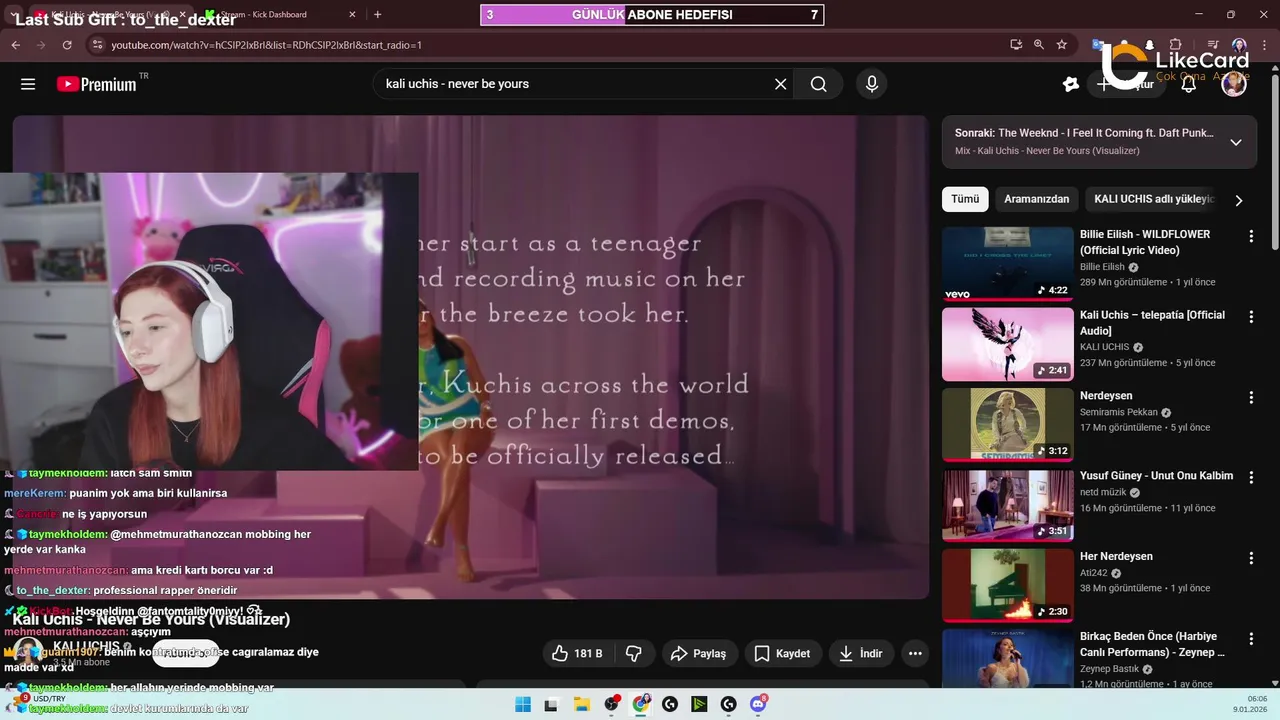This screenshot has height=720, width=1280.
Task: Open Discord from the taskbar
Action: (758, 705)
